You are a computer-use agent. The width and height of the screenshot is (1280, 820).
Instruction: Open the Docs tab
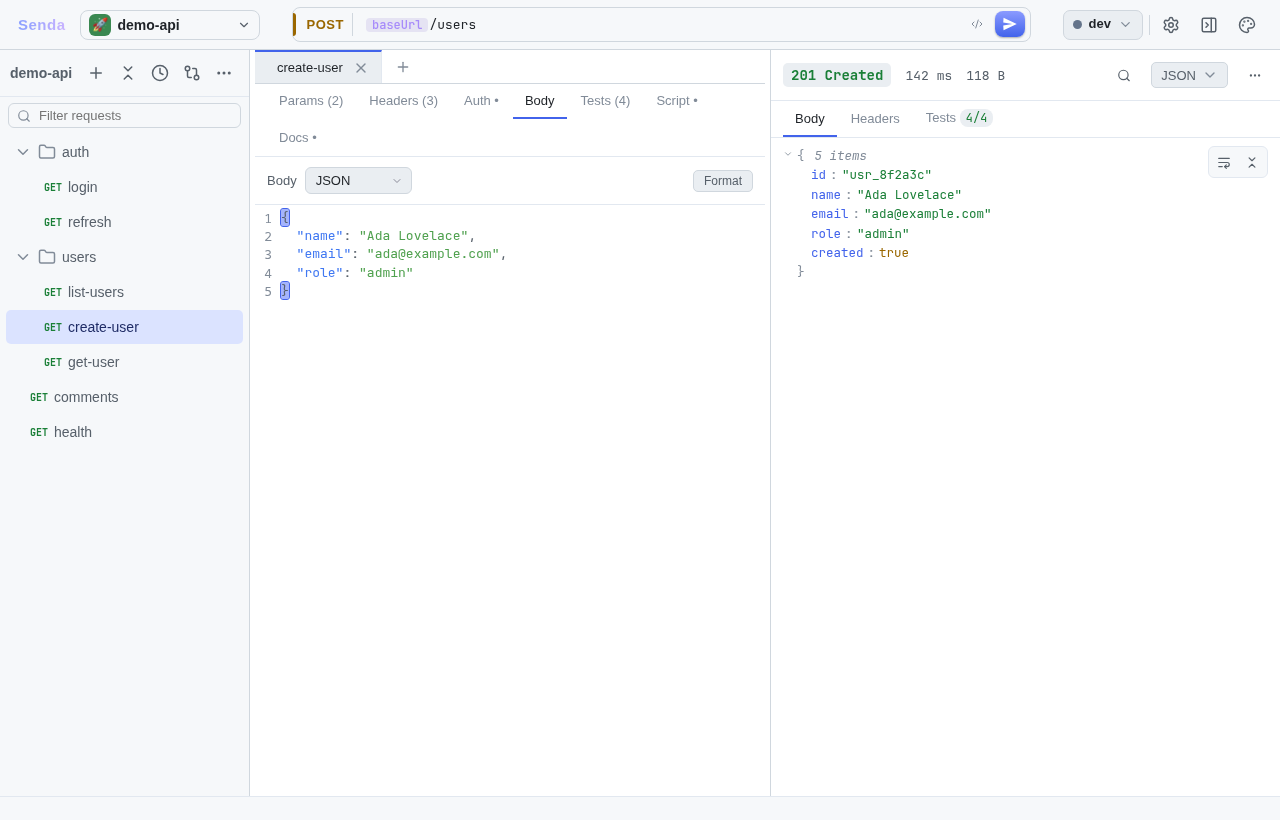tap(298, 138)
